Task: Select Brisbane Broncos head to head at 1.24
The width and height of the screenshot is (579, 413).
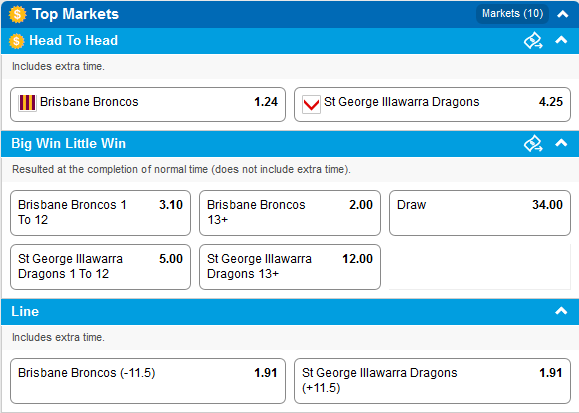Action: (148, 105)
